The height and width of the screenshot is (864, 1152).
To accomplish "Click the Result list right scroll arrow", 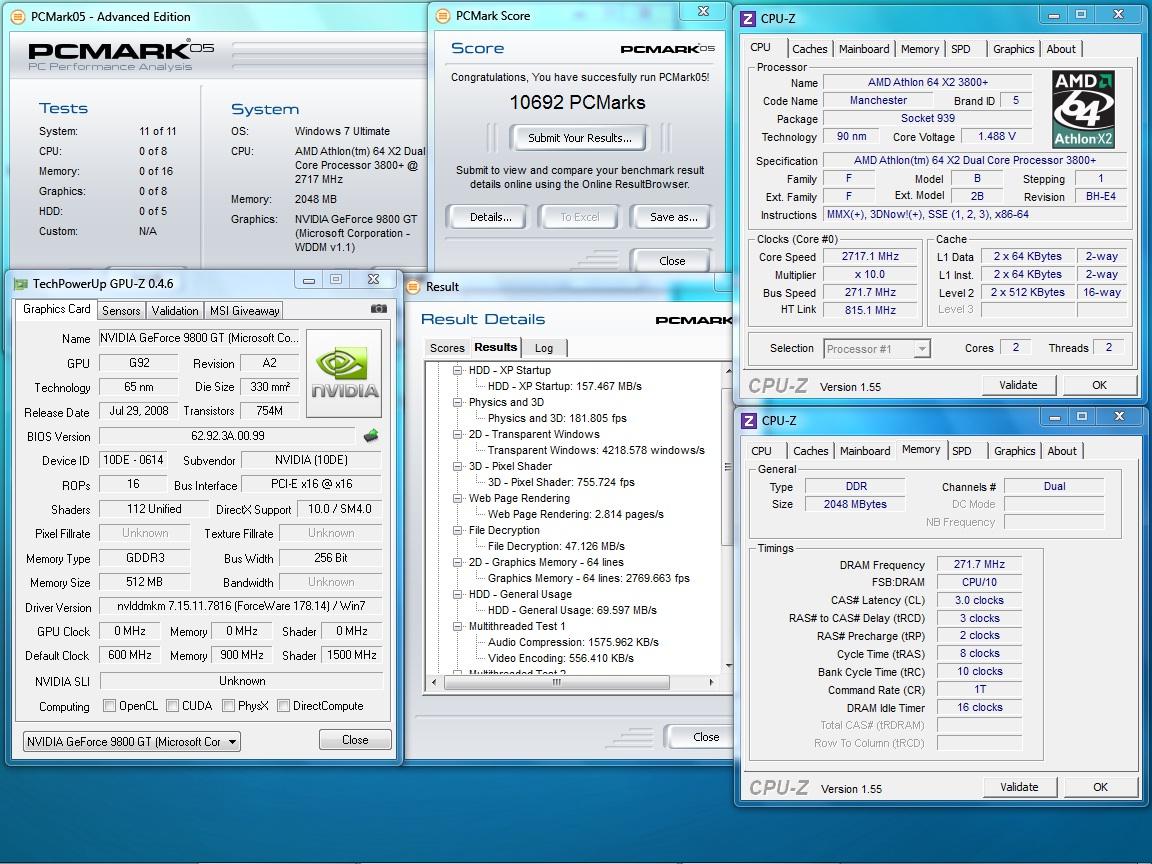I will (x=711, y=683).
